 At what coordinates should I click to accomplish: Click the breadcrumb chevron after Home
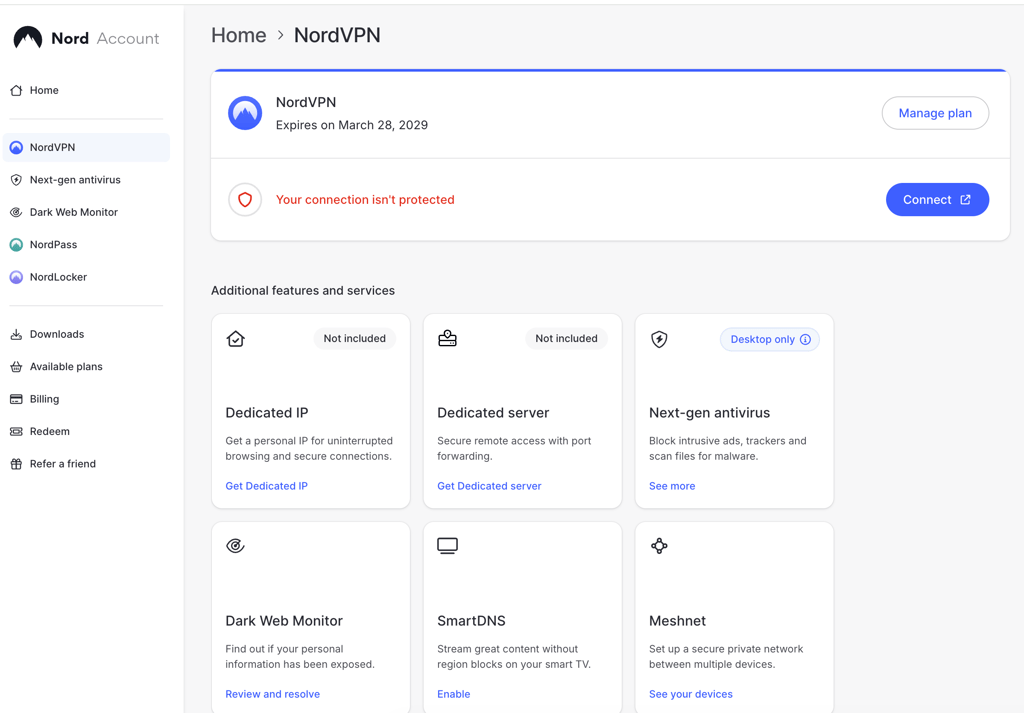(280, 35)
